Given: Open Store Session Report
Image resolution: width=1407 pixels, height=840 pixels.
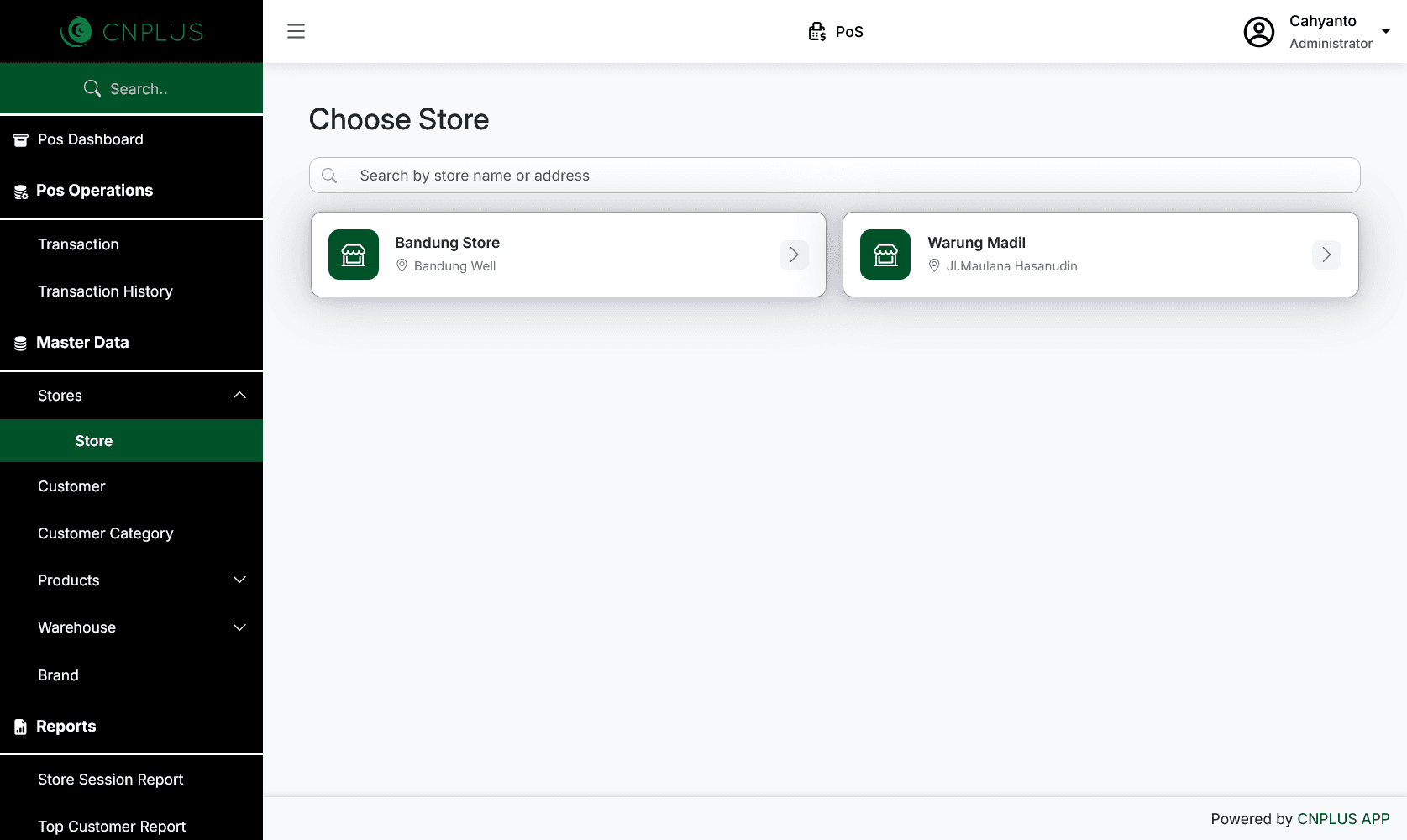Looking at the screenshot, I should click(110, 780).
